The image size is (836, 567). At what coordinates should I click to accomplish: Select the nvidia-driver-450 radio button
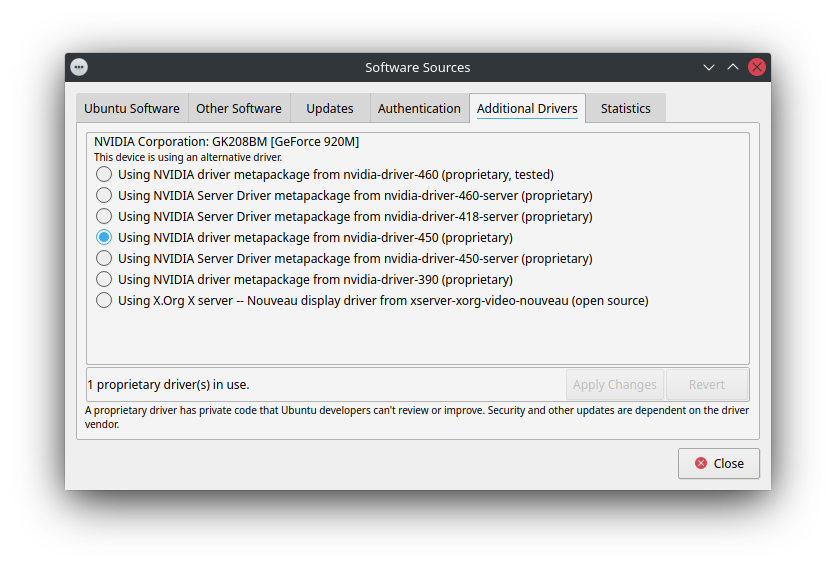[x=104, y=237]
